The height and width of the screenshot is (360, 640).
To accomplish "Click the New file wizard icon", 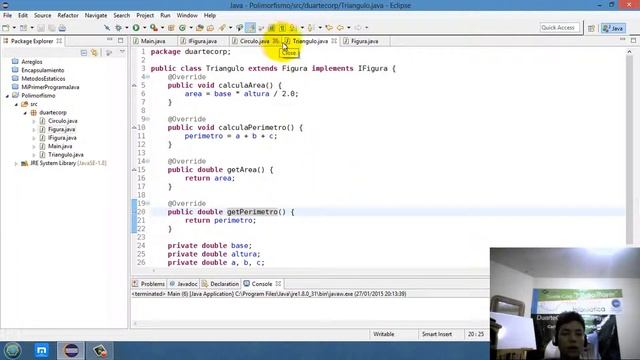I will pos(6,28).
